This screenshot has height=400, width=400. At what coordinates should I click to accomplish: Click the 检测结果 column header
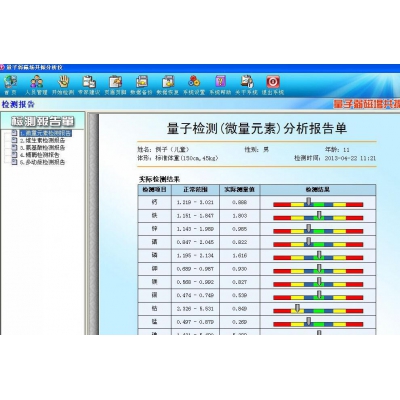(318, 190)
